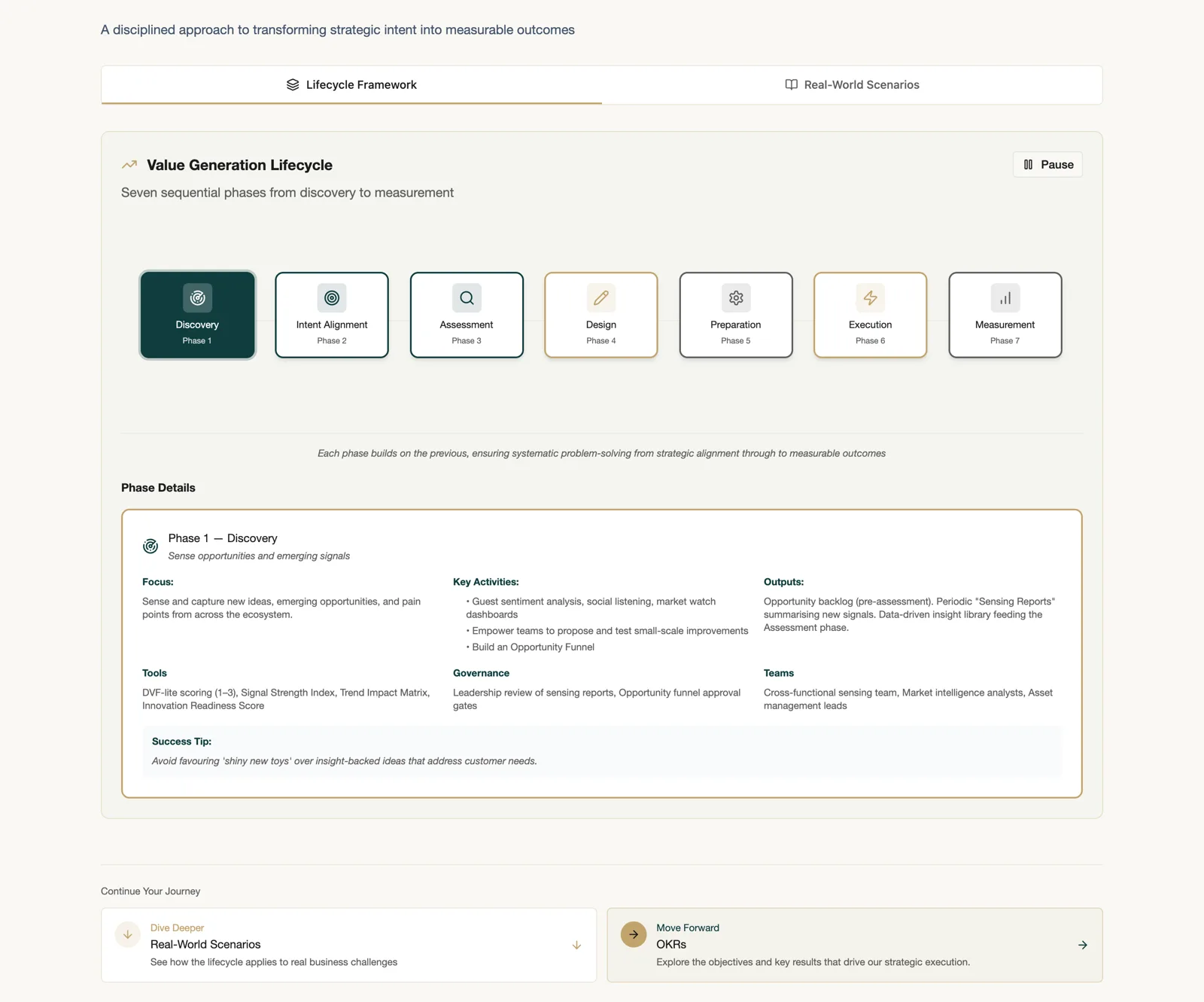Click the Execution lightning bolt icon
The height and width of the screenshot is (1002, 1204).
pos(871,298)
